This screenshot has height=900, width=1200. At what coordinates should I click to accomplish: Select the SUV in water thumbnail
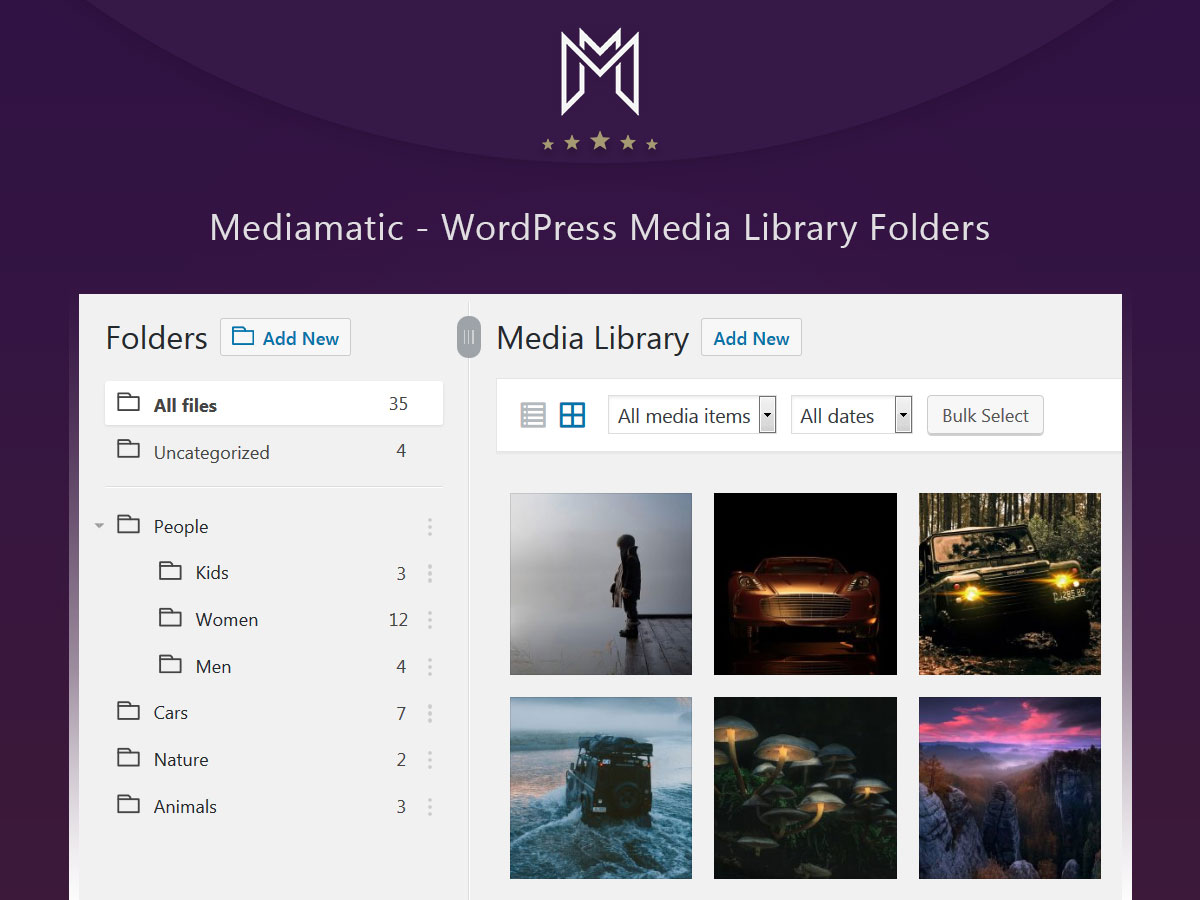coord(601,788)
